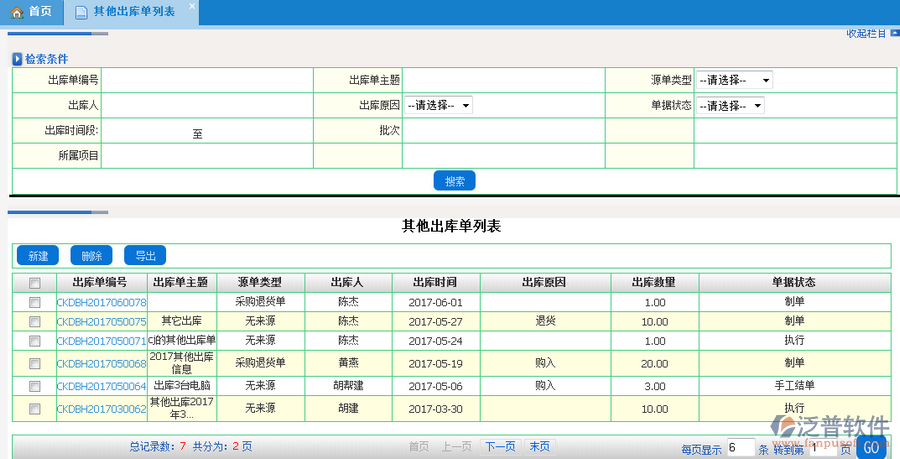Image resolution: width=900 pixels, height=459 pixels.
Task: Click the home icon in 首页 tab
Action: (x=16, y=12)
